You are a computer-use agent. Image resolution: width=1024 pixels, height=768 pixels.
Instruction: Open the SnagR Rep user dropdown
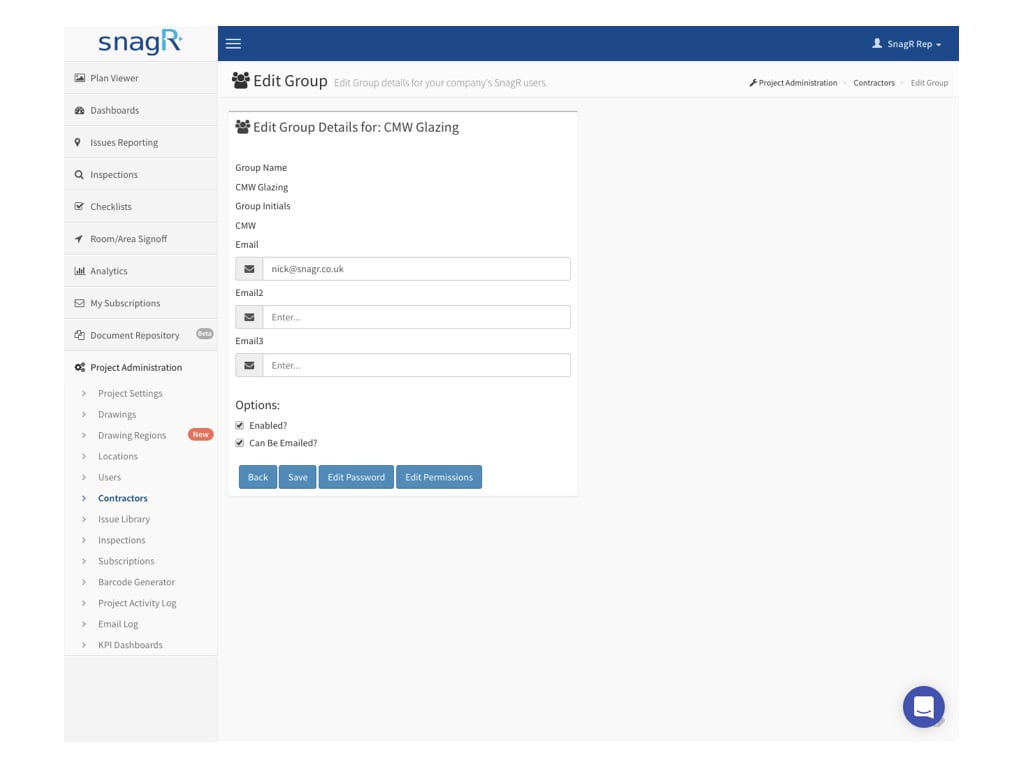click(x=906, y=44)
